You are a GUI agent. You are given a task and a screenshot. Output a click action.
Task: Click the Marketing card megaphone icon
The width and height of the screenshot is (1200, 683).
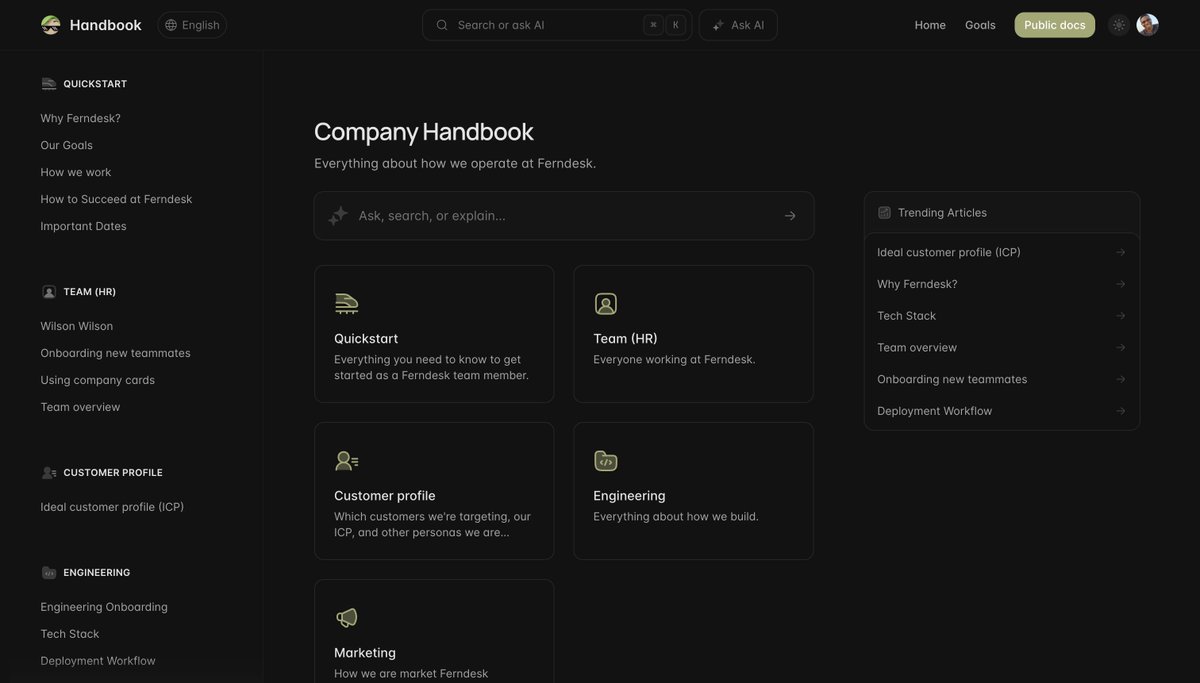(x=346, y=618)
